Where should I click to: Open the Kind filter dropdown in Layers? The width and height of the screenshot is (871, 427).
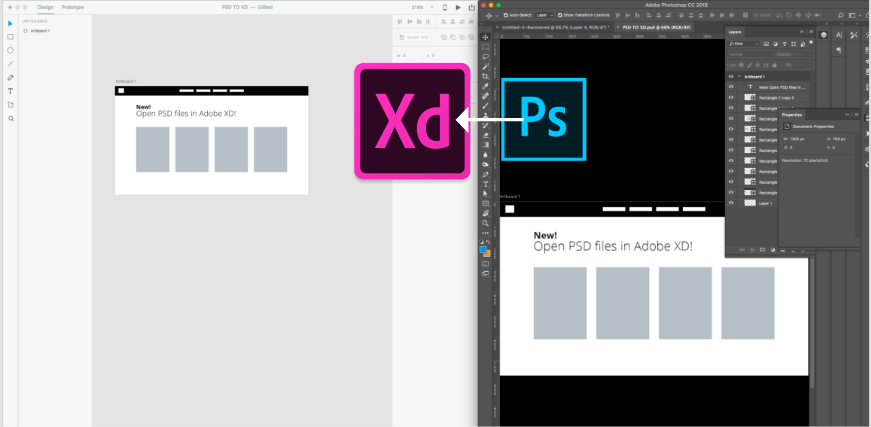click(743, 44)
